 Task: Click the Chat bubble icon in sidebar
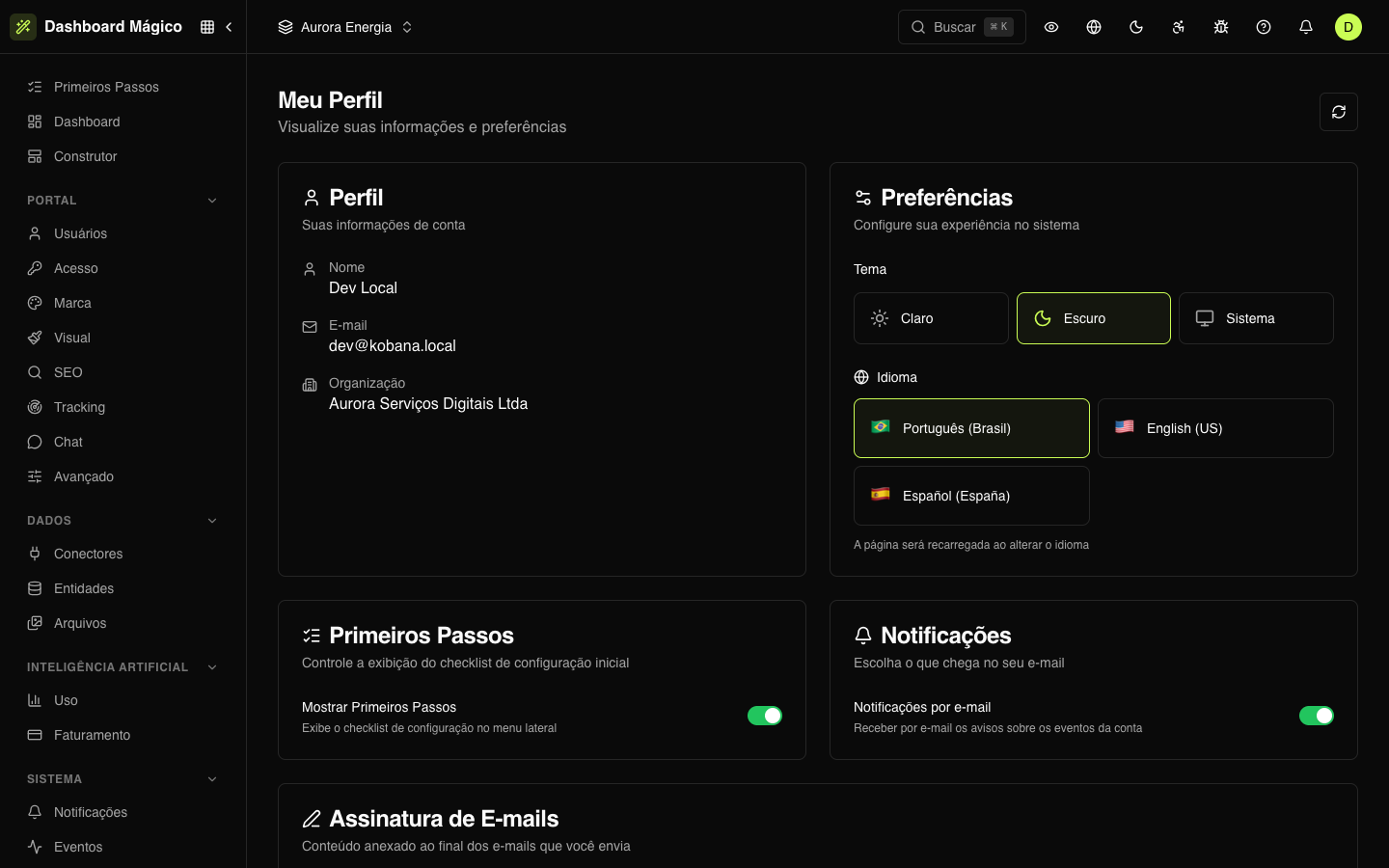(x=35, y=442)
